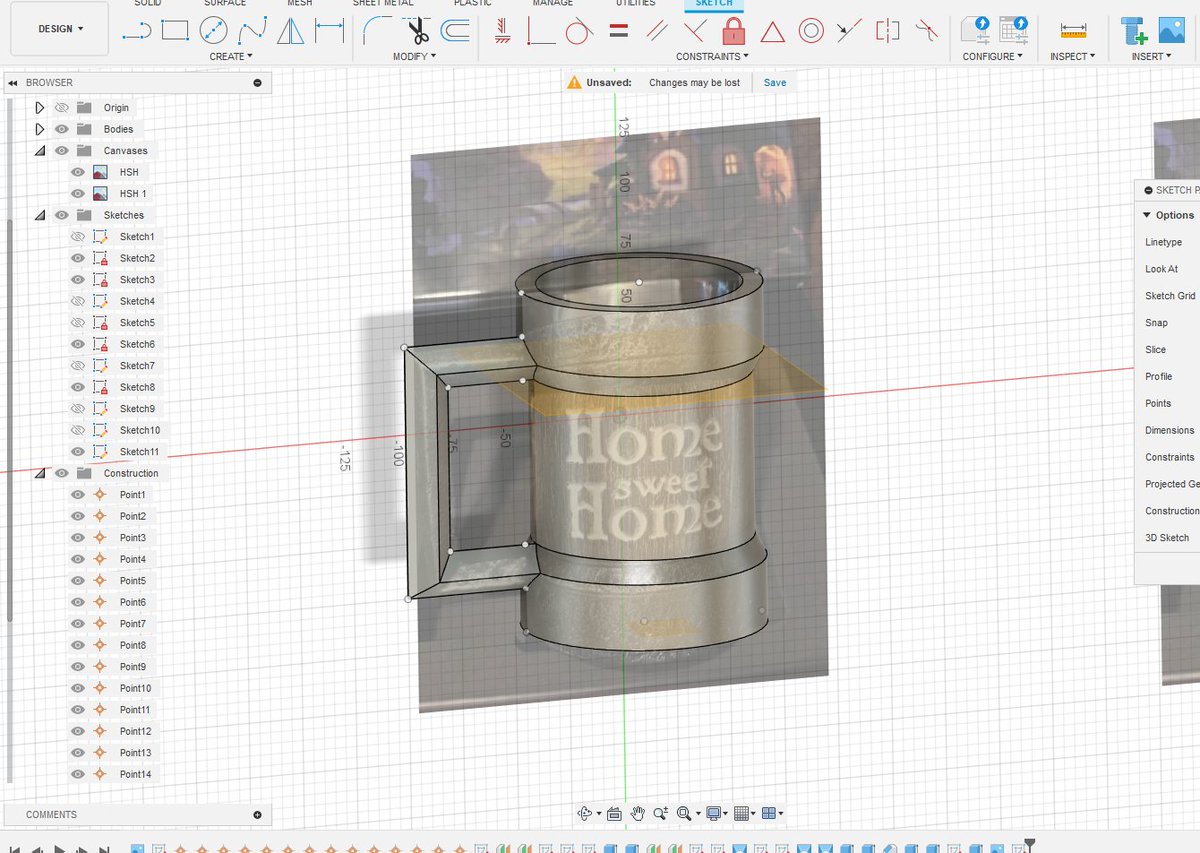Viewport: 1200px width, 853px height.
Task: Click the Insert Derive icon
Action: pyautogui.click(x=1134, y=31)
